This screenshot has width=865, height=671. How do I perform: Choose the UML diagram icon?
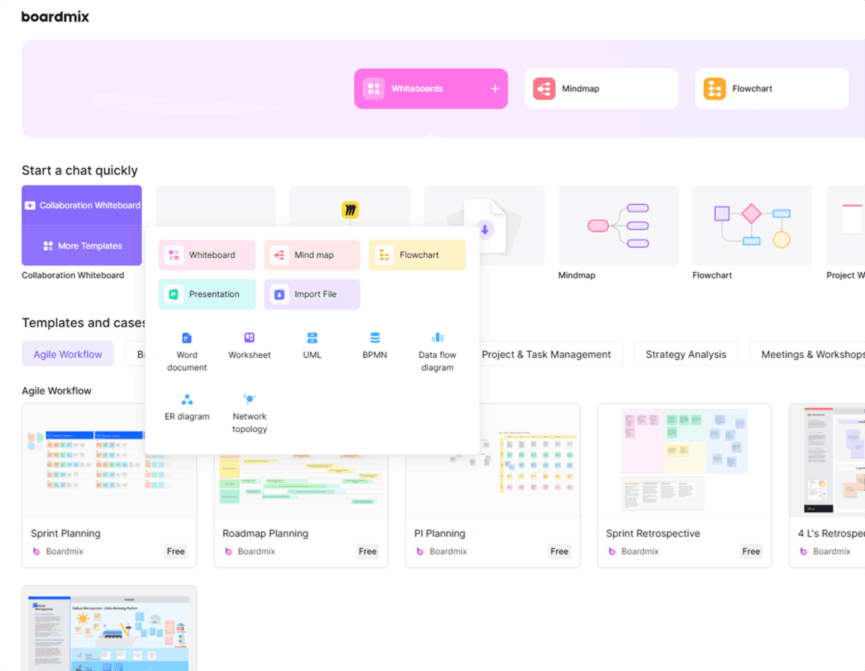click(x=312, y=339)
